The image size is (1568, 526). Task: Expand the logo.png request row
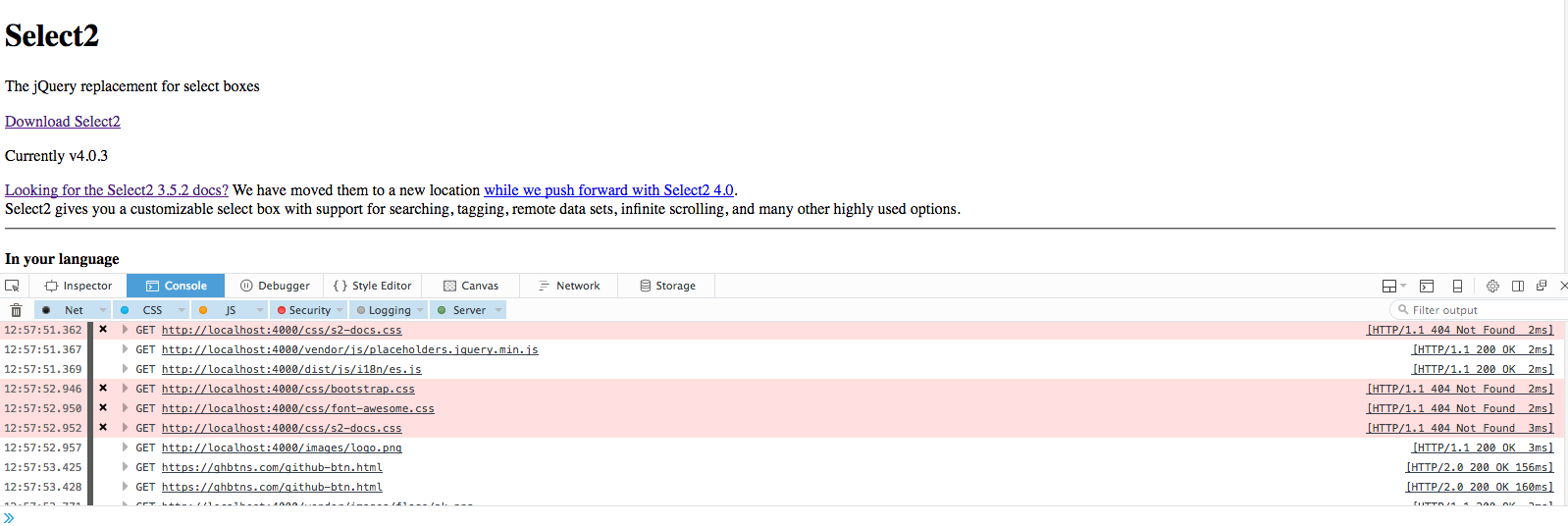point(125,447)
